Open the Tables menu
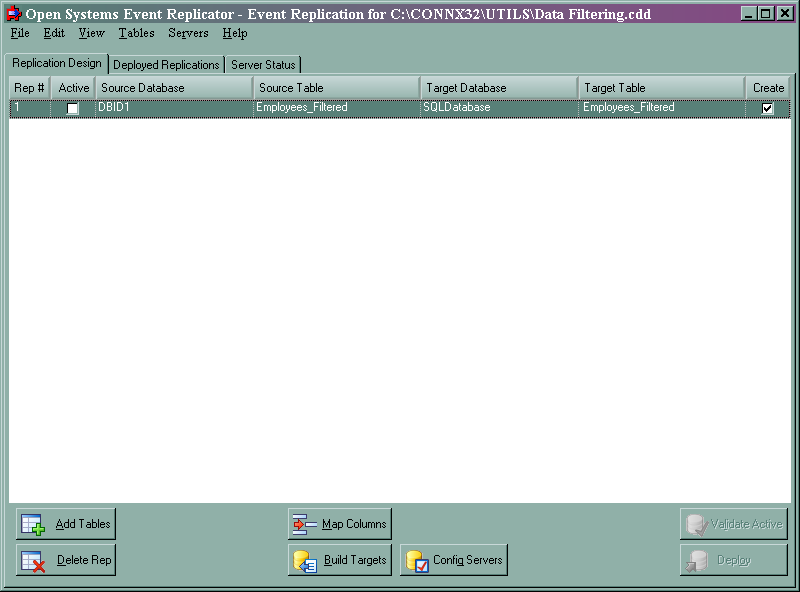 coord(136,33)
